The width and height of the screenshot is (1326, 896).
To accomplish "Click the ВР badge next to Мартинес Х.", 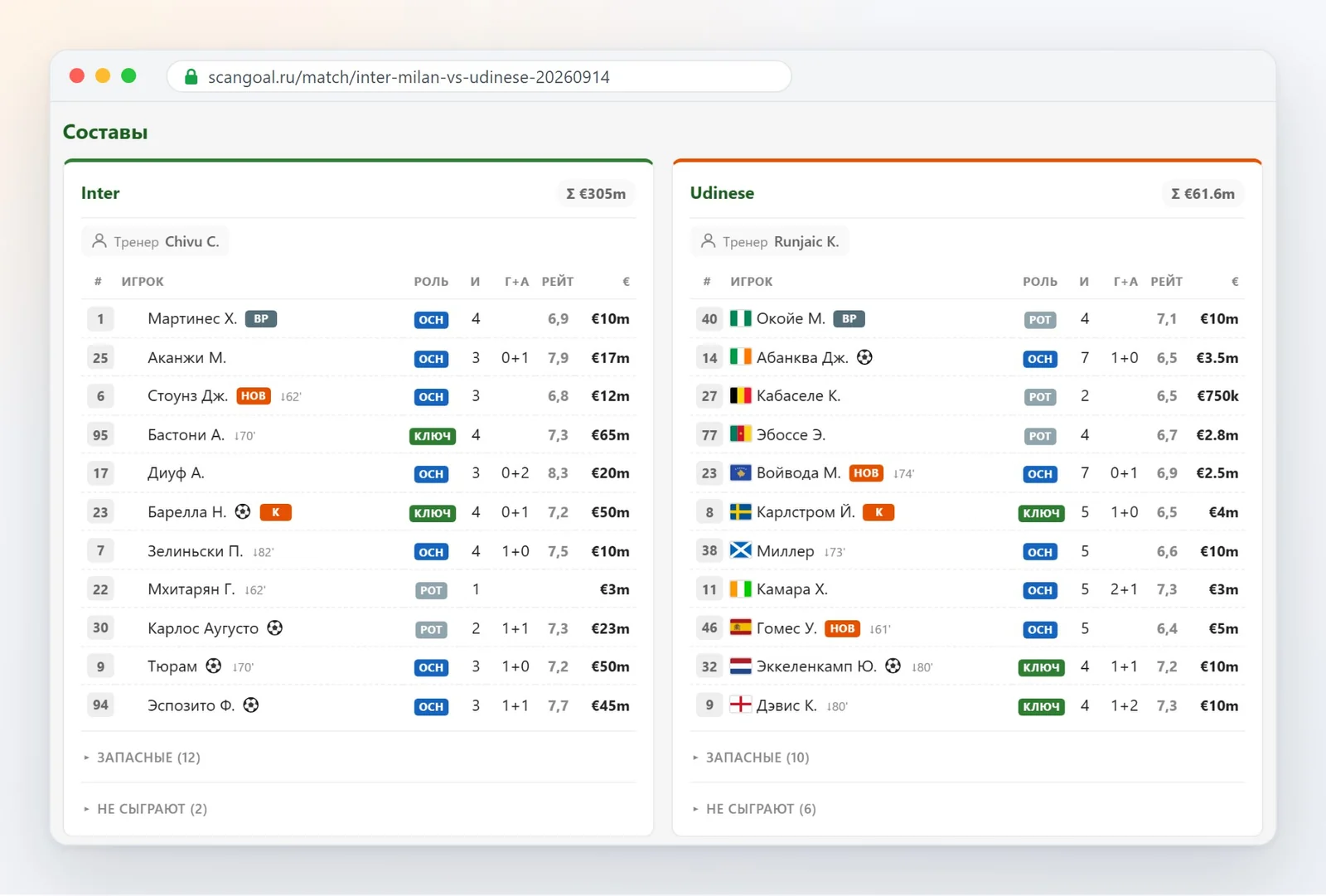I will point(261,319).
